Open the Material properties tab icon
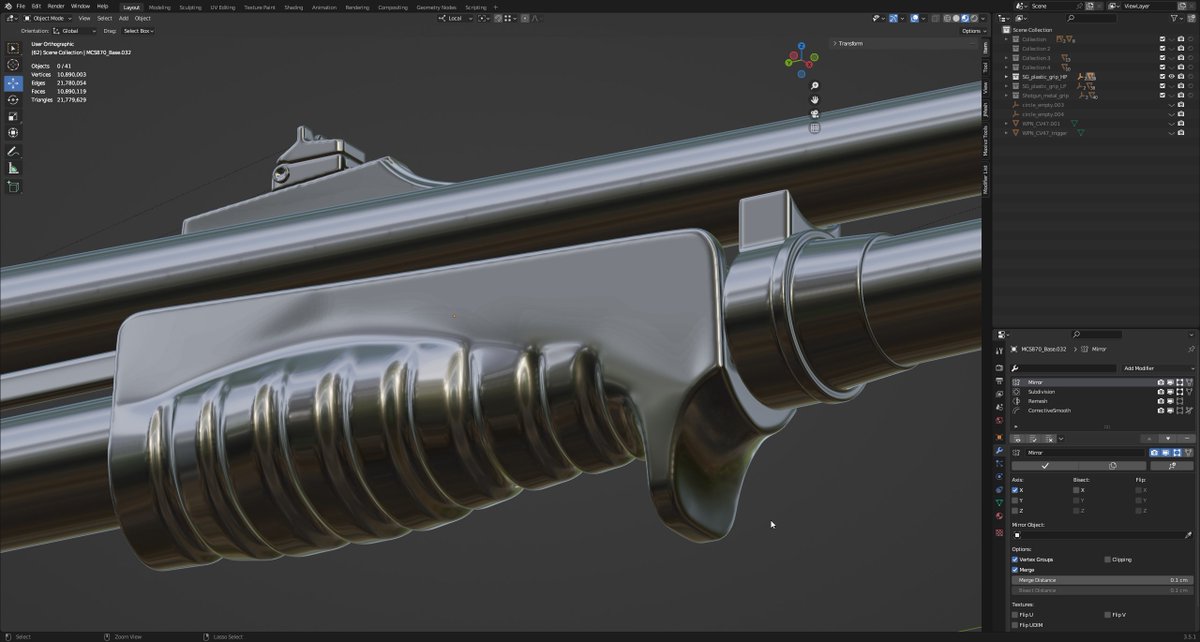Screen dimensions: 1200x642 tap(999, 516)
